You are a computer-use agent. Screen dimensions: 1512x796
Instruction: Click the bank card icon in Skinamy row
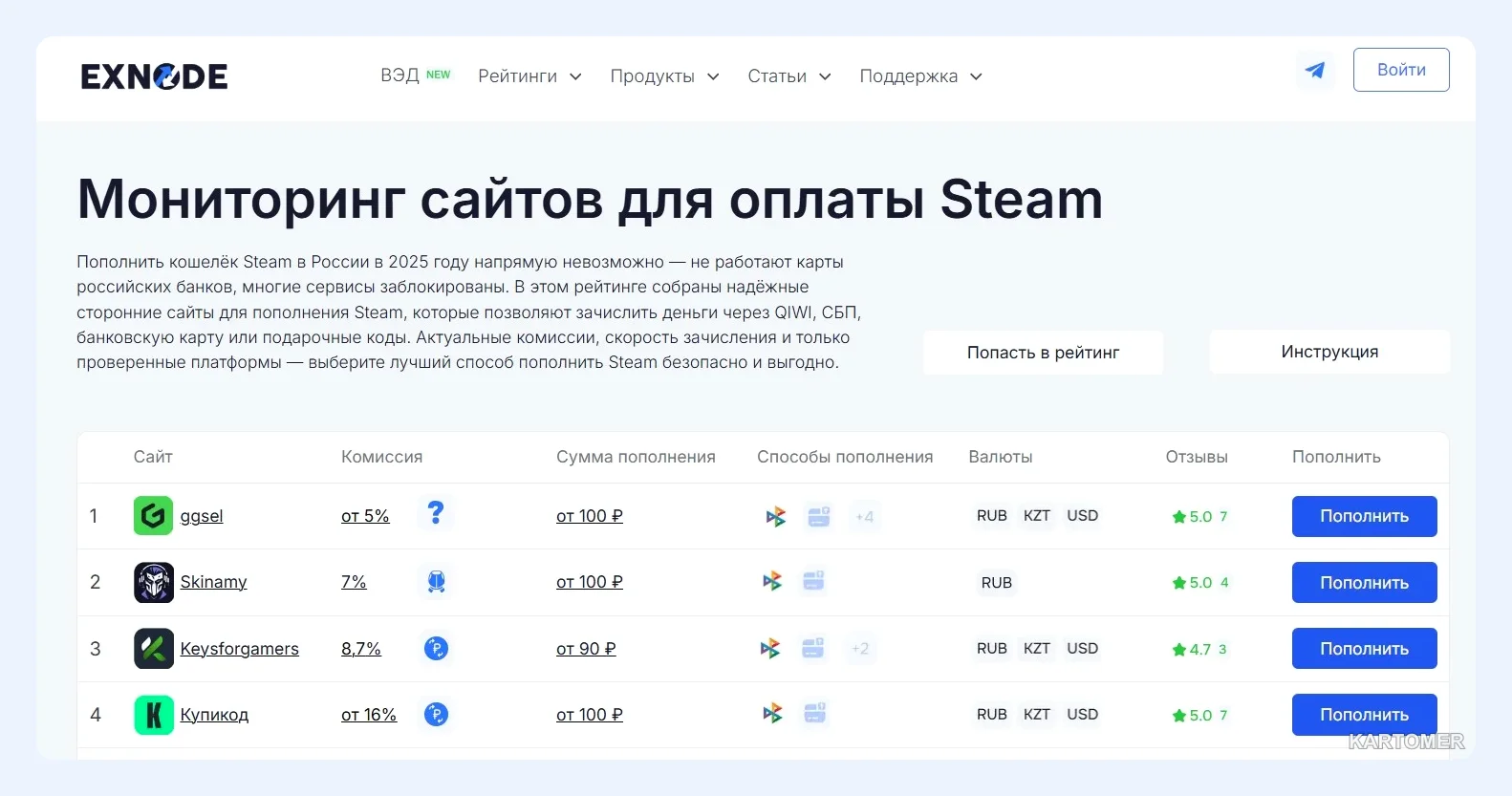pyautogui.click(x=813, y=581)
